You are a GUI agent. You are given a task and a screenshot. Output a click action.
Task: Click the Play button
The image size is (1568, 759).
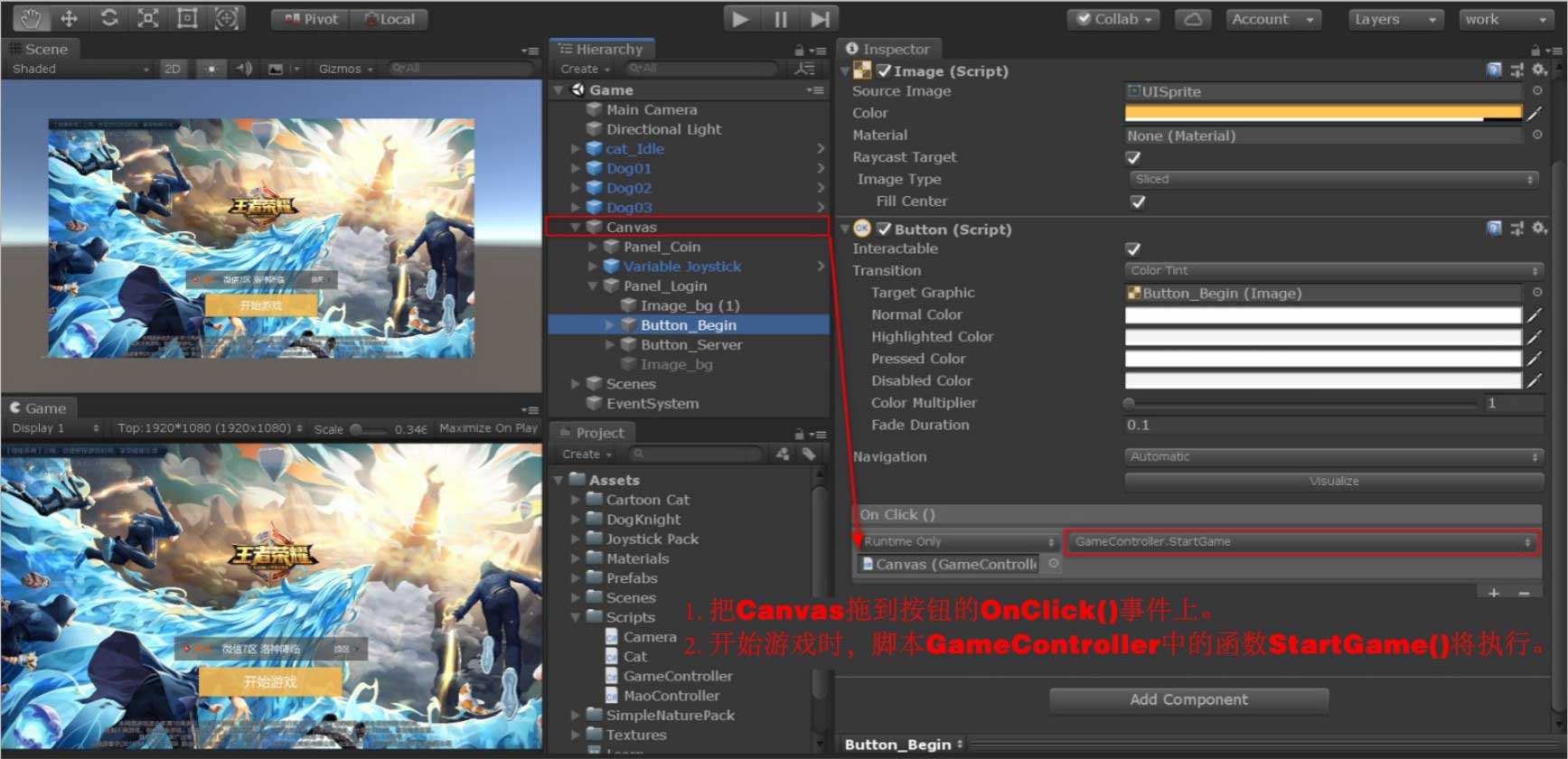(741, 19)
